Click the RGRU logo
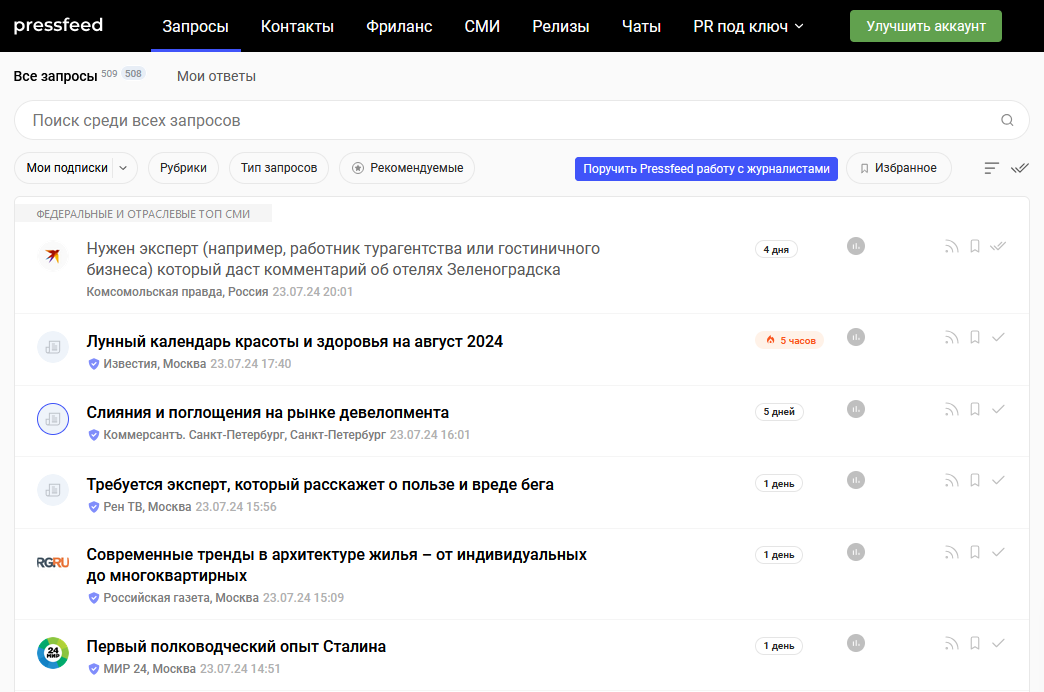 [x=53, y=562]
